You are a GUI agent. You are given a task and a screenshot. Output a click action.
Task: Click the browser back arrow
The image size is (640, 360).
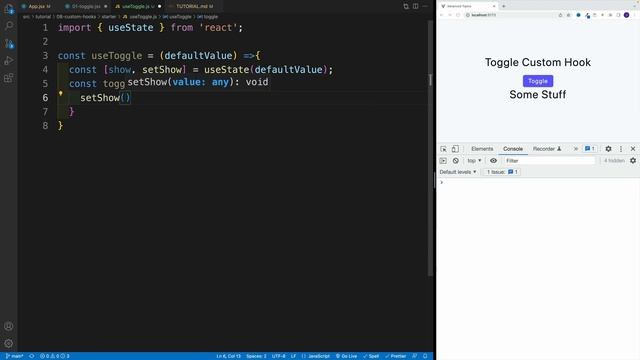442,15
